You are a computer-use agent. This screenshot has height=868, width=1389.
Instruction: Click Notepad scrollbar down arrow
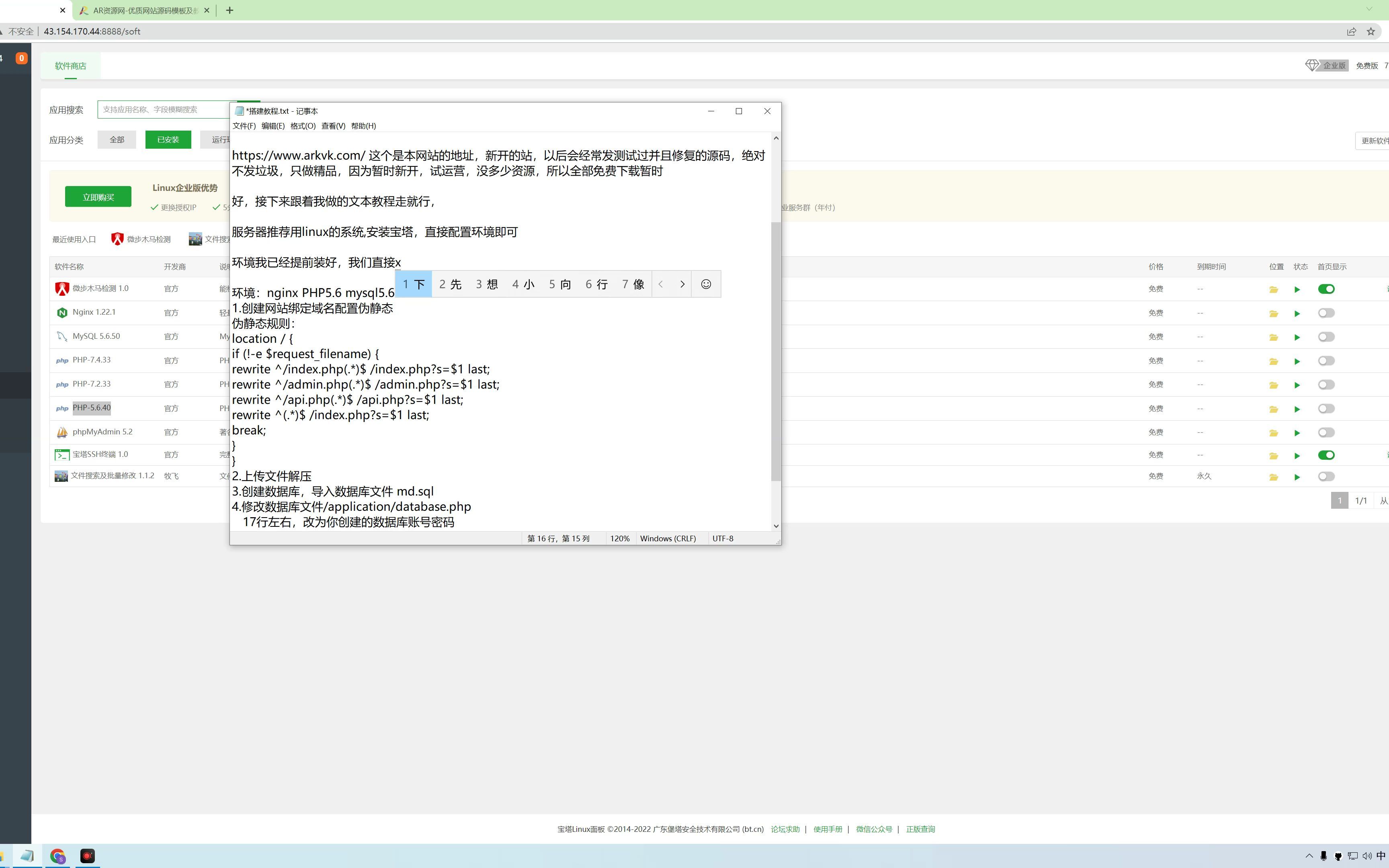tap(776, 526)
